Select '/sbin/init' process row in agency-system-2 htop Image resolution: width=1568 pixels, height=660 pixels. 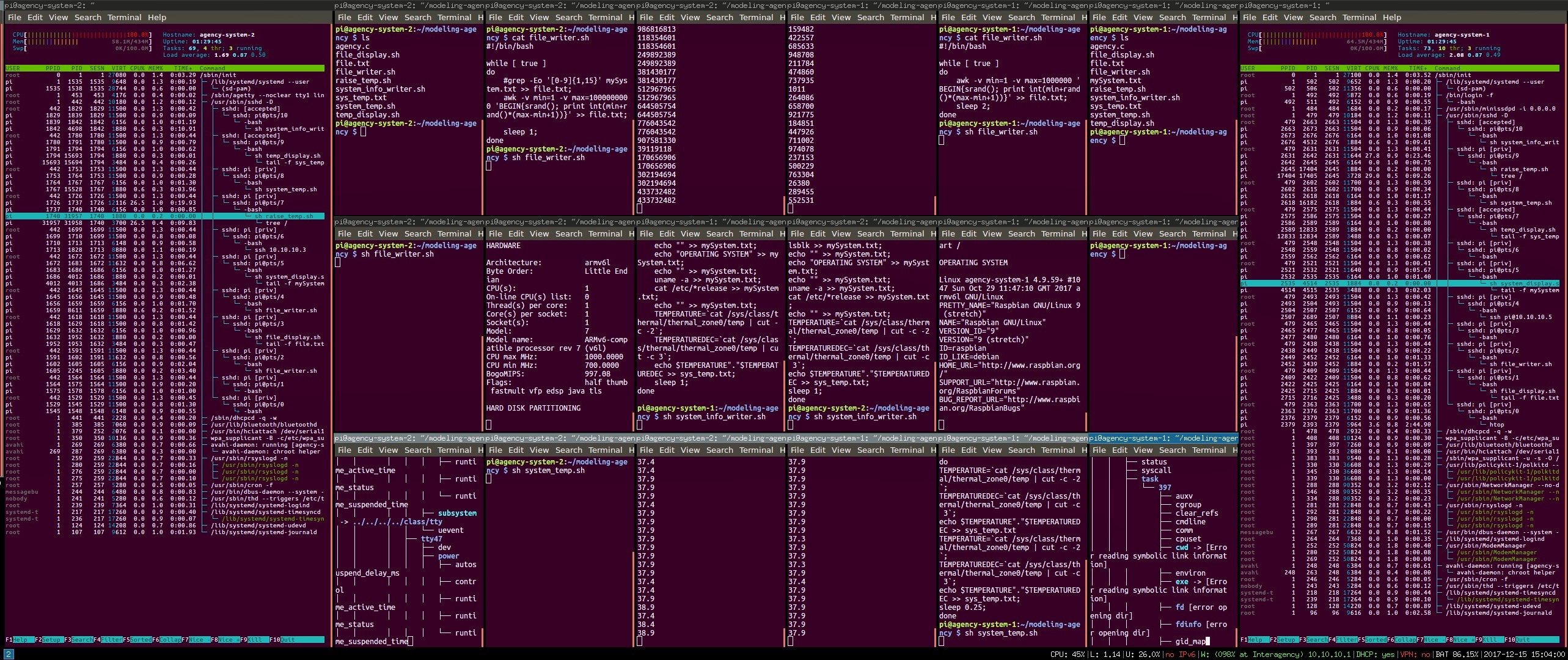[165, 75]
